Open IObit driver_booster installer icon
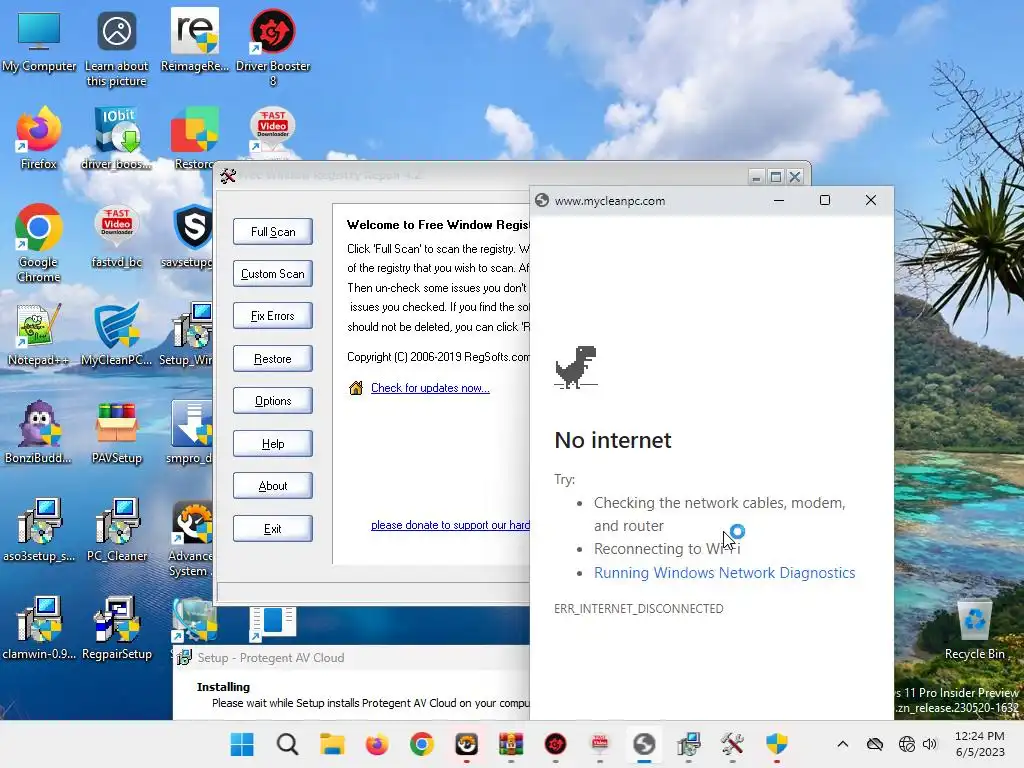 click(x=116, y=138)
